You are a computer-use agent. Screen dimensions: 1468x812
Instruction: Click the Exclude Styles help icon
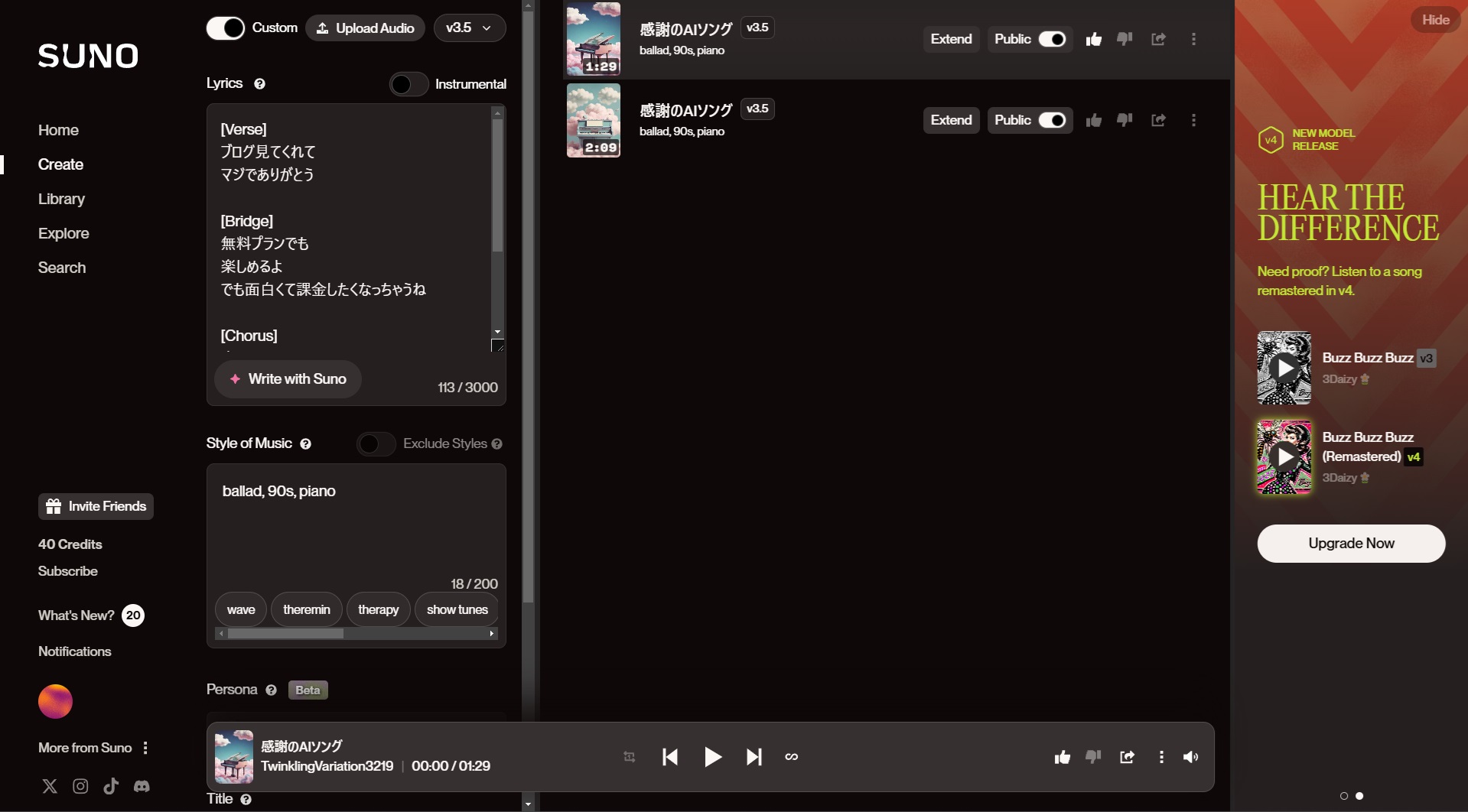496,444
